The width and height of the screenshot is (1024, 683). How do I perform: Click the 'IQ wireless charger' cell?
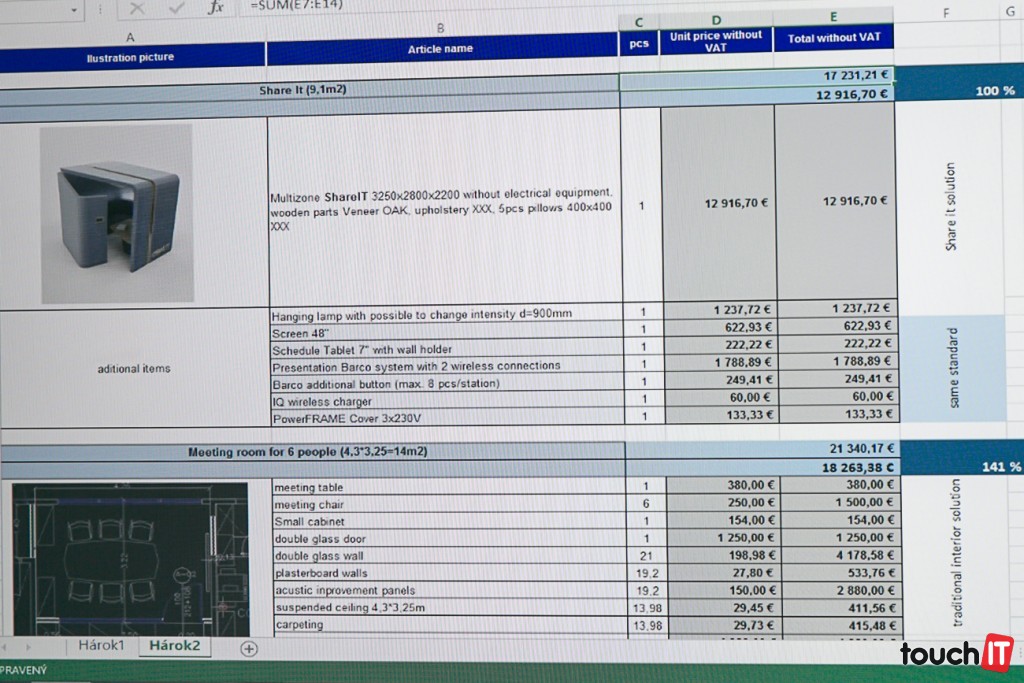coord(447,401)
